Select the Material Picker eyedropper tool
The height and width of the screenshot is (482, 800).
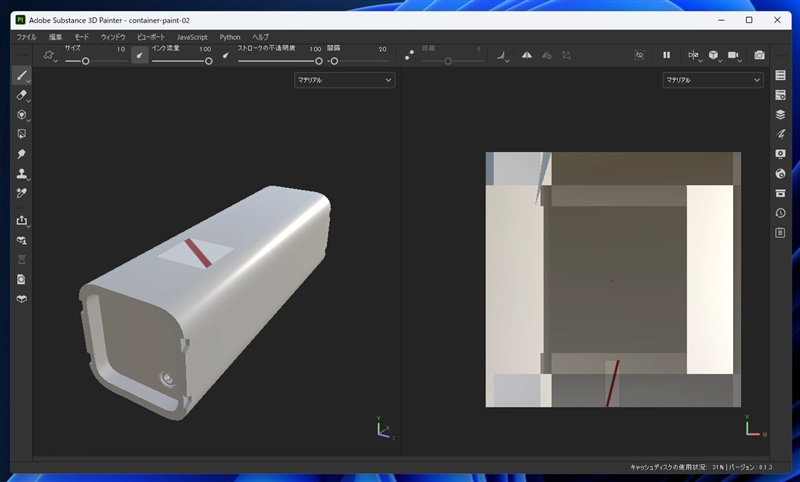[21, 193]
